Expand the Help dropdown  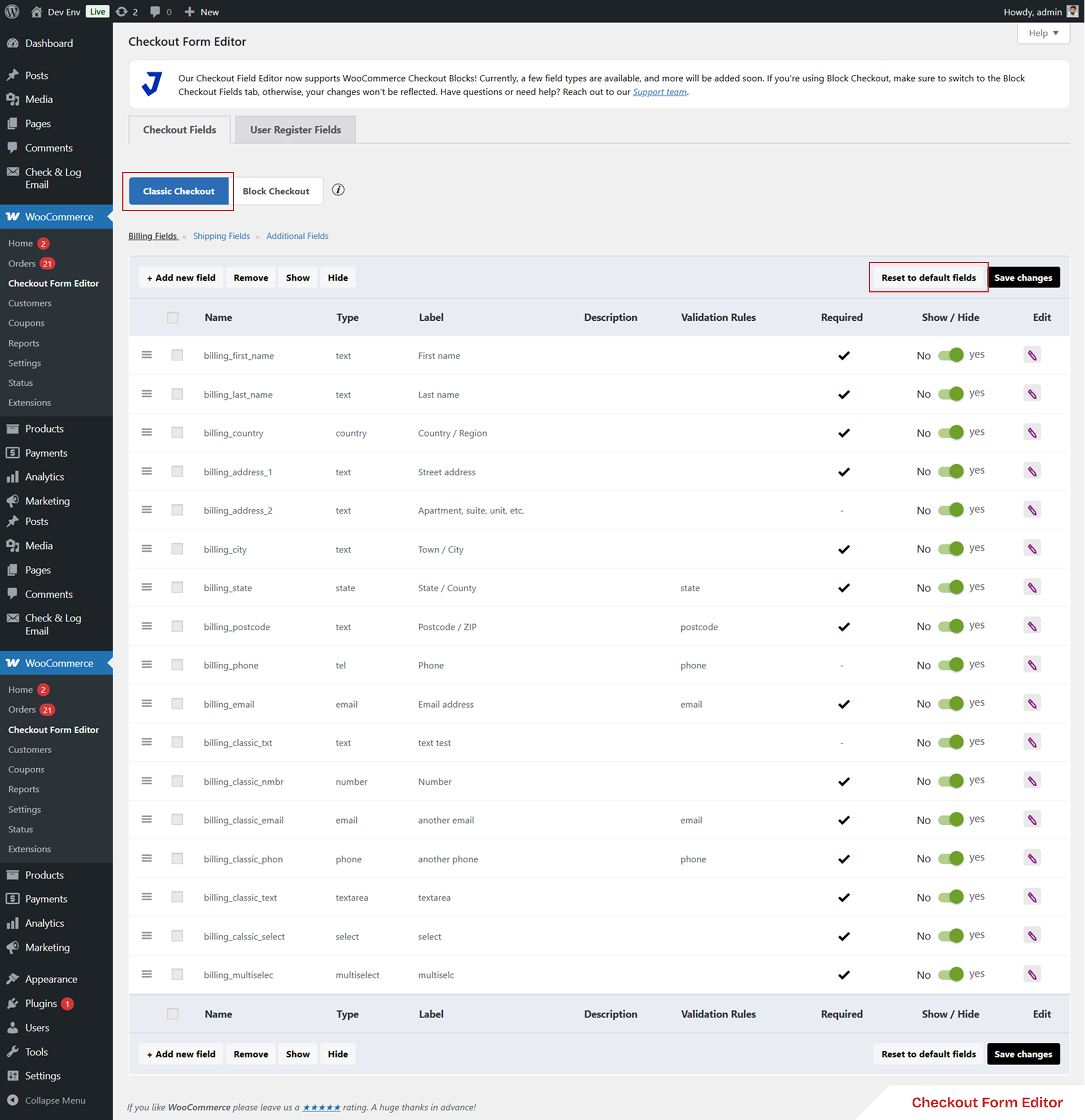1042,33
